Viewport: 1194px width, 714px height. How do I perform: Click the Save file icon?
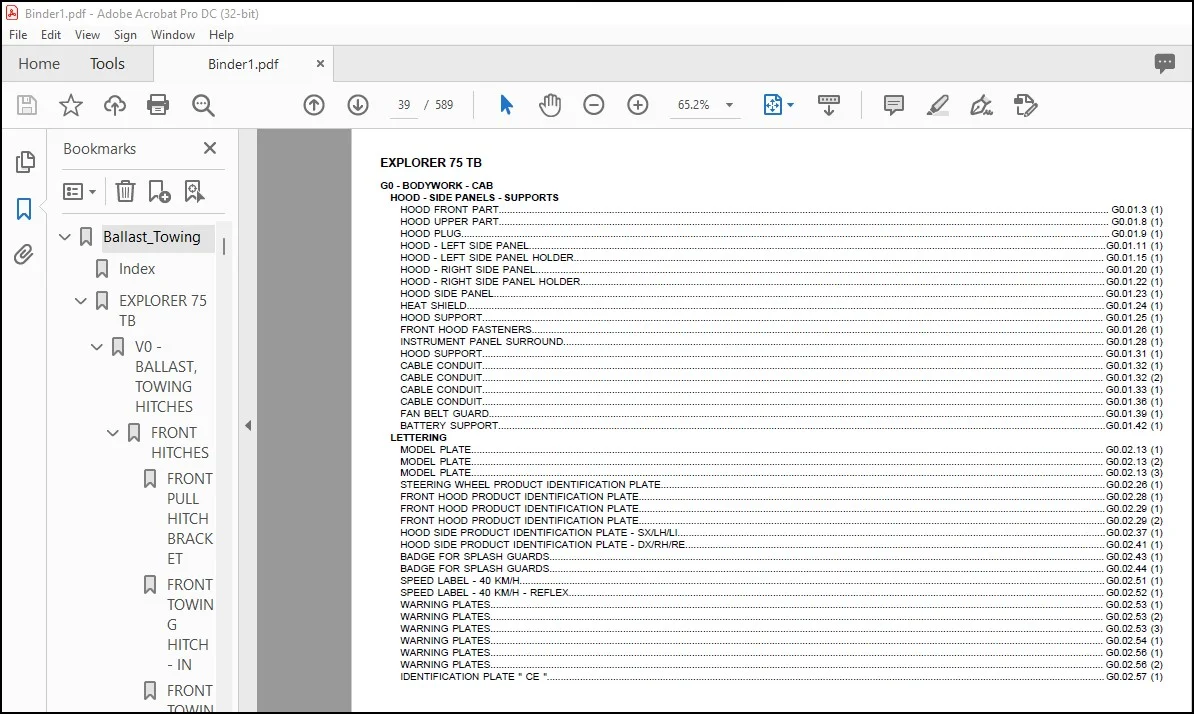point(27,105)
